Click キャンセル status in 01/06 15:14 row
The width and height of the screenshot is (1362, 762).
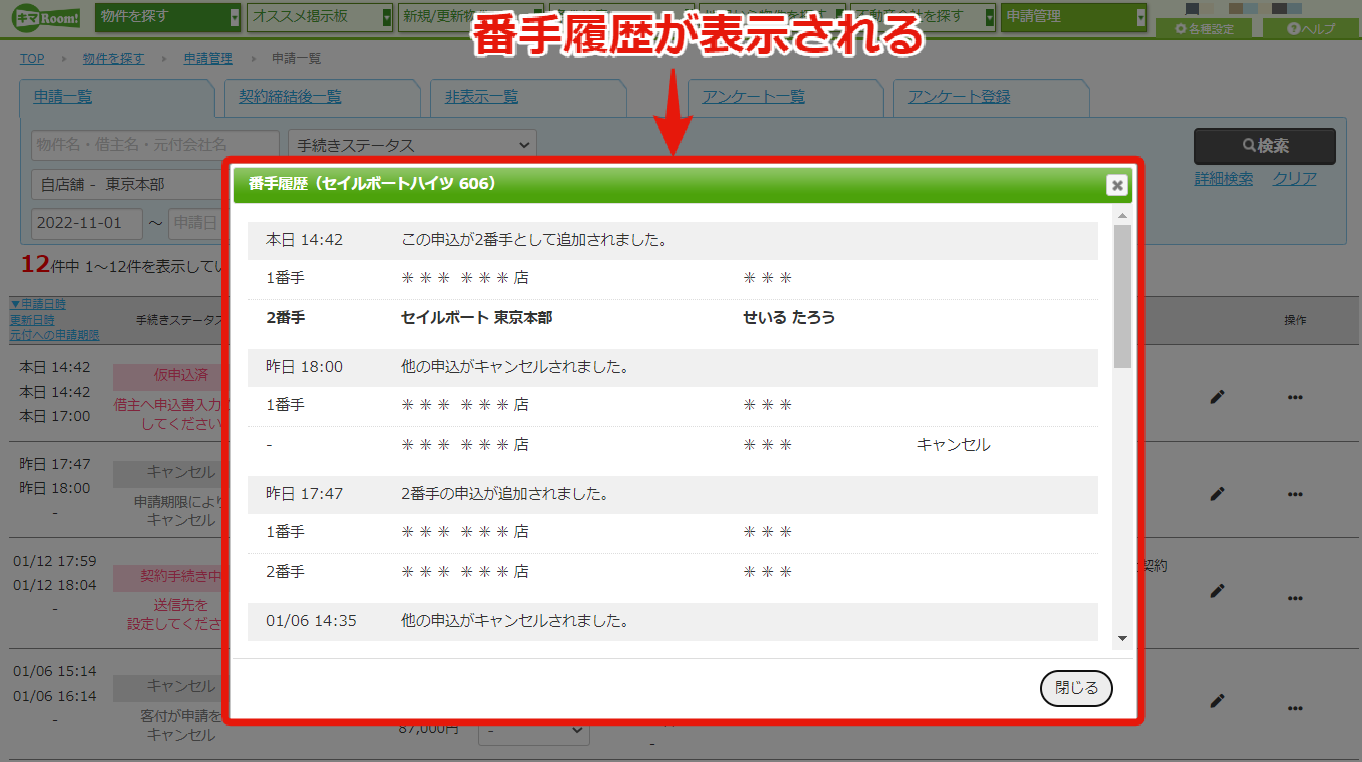(180, 687)
